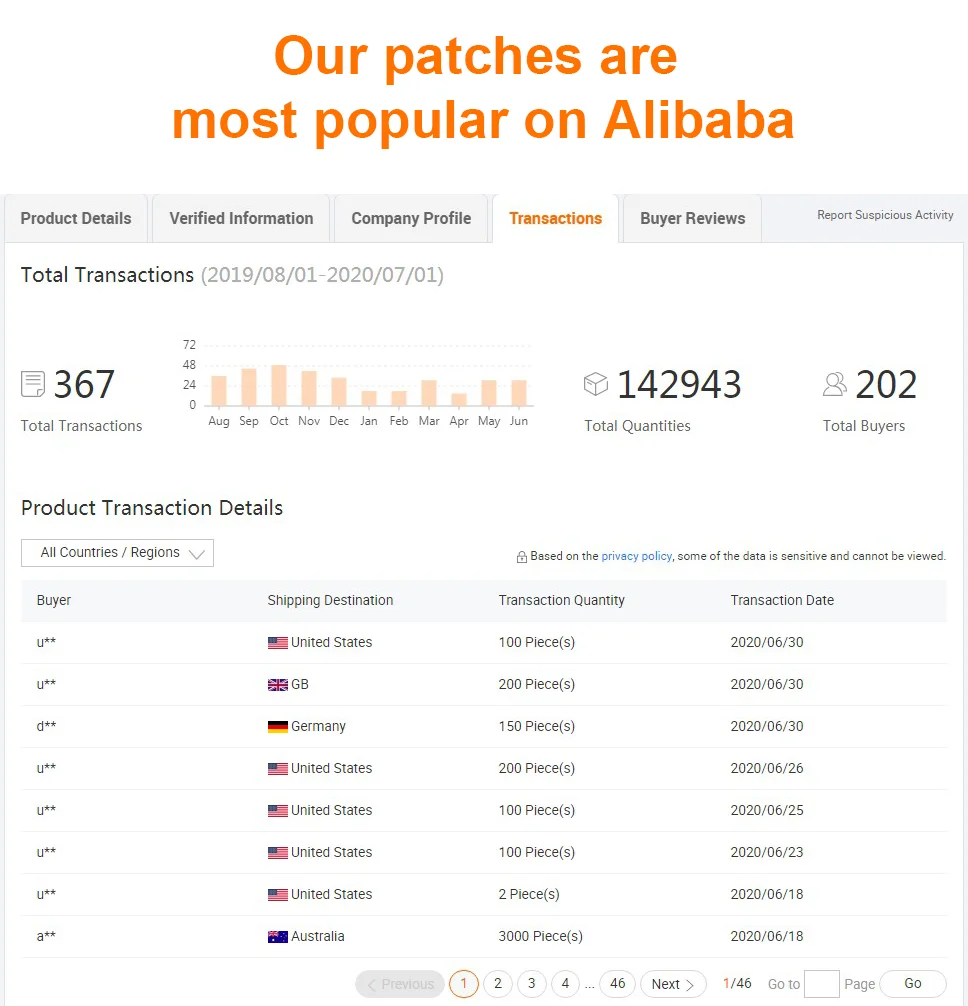Click the GB flag icon
968x1006 pixels.
coord(278,685)
